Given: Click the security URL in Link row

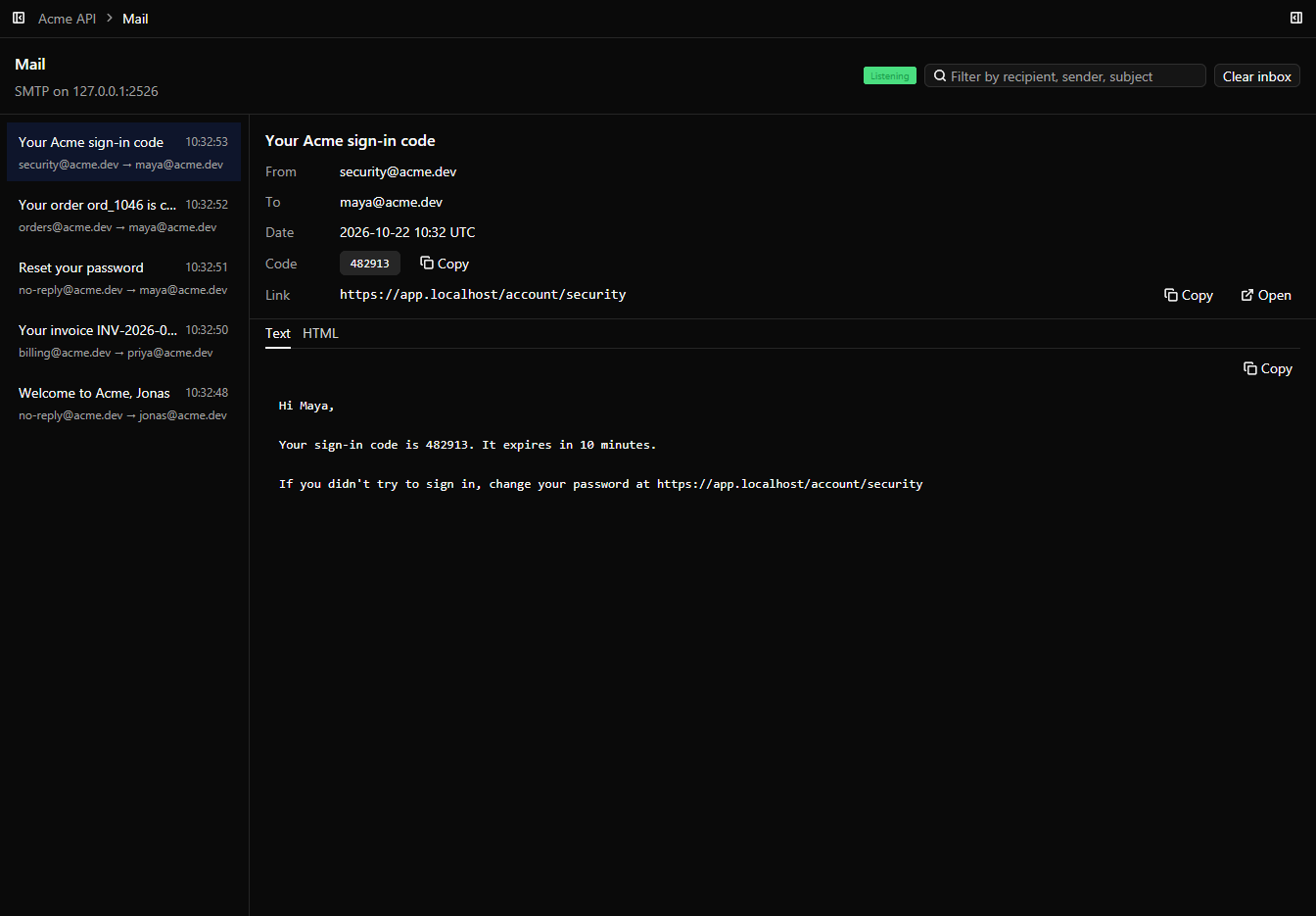Looking at the screenshot, I should tap(483, 294).
